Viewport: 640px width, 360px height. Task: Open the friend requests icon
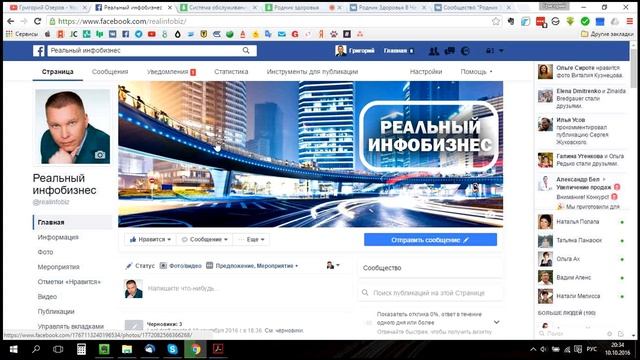[x=434, y=51]
